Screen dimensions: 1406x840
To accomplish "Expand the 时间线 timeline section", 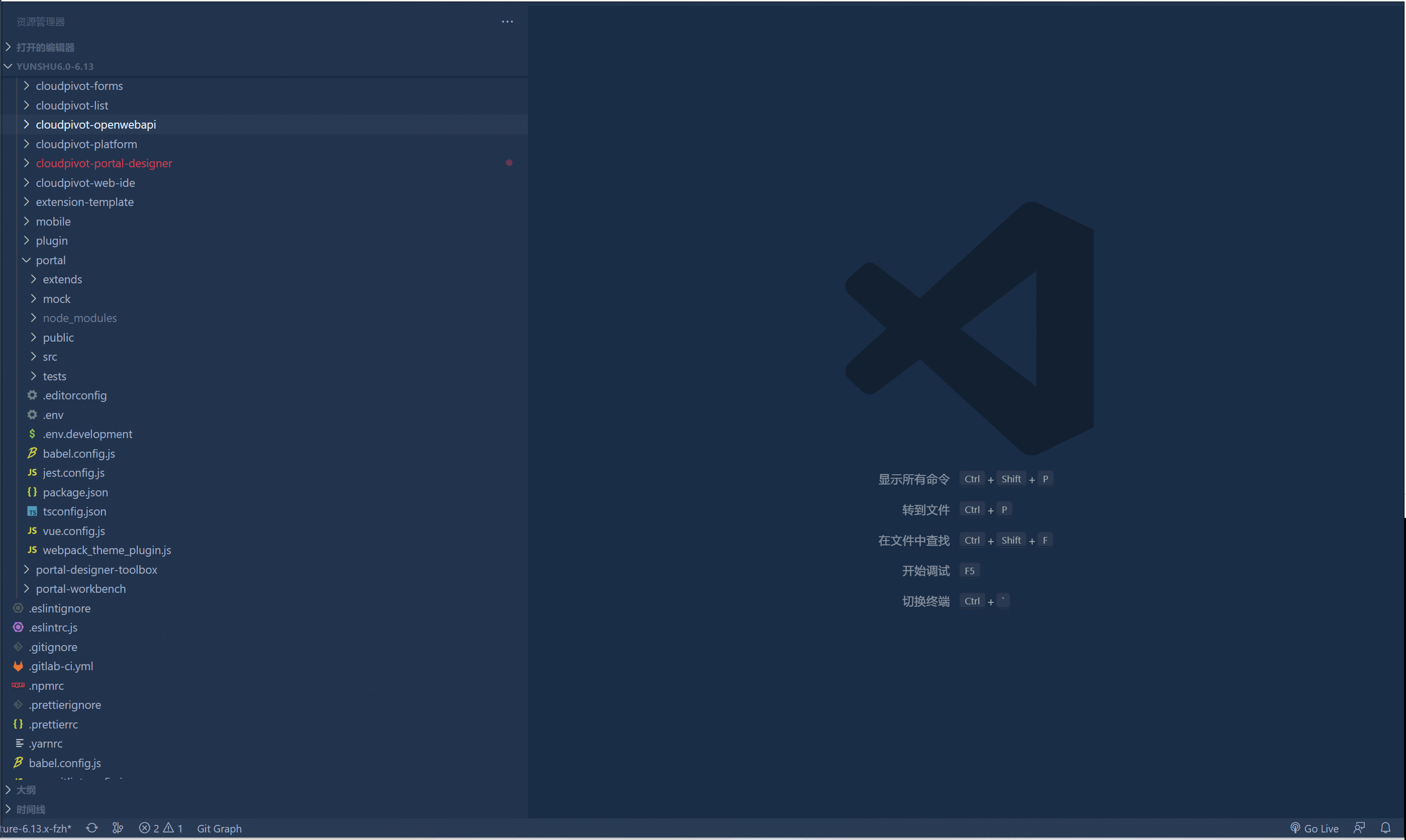I will pyautogui.click(x=8, y=809).
